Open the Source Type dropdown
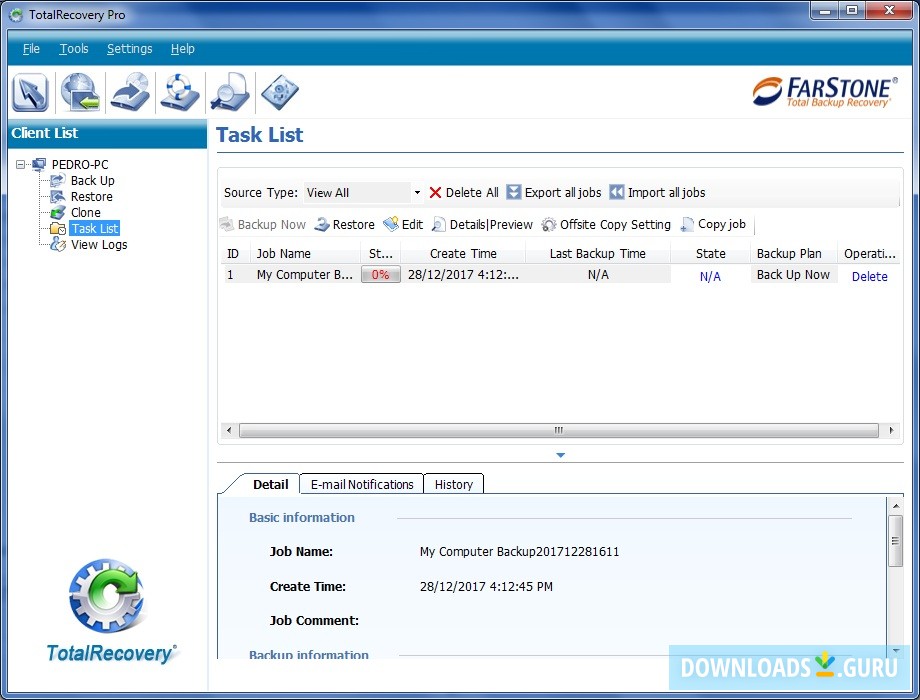This screenshot has height=700, width=920. click(x=418, y=192)
